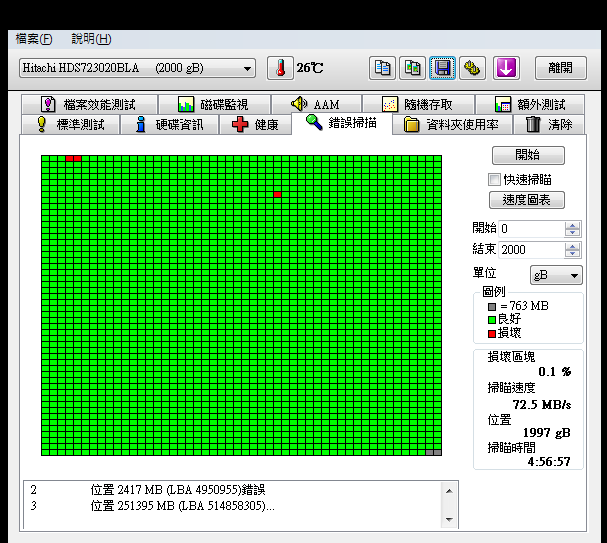Click the 開始 start scan button
The width and height of the screenshot is (607, 543).
click(x=528, y=155)
